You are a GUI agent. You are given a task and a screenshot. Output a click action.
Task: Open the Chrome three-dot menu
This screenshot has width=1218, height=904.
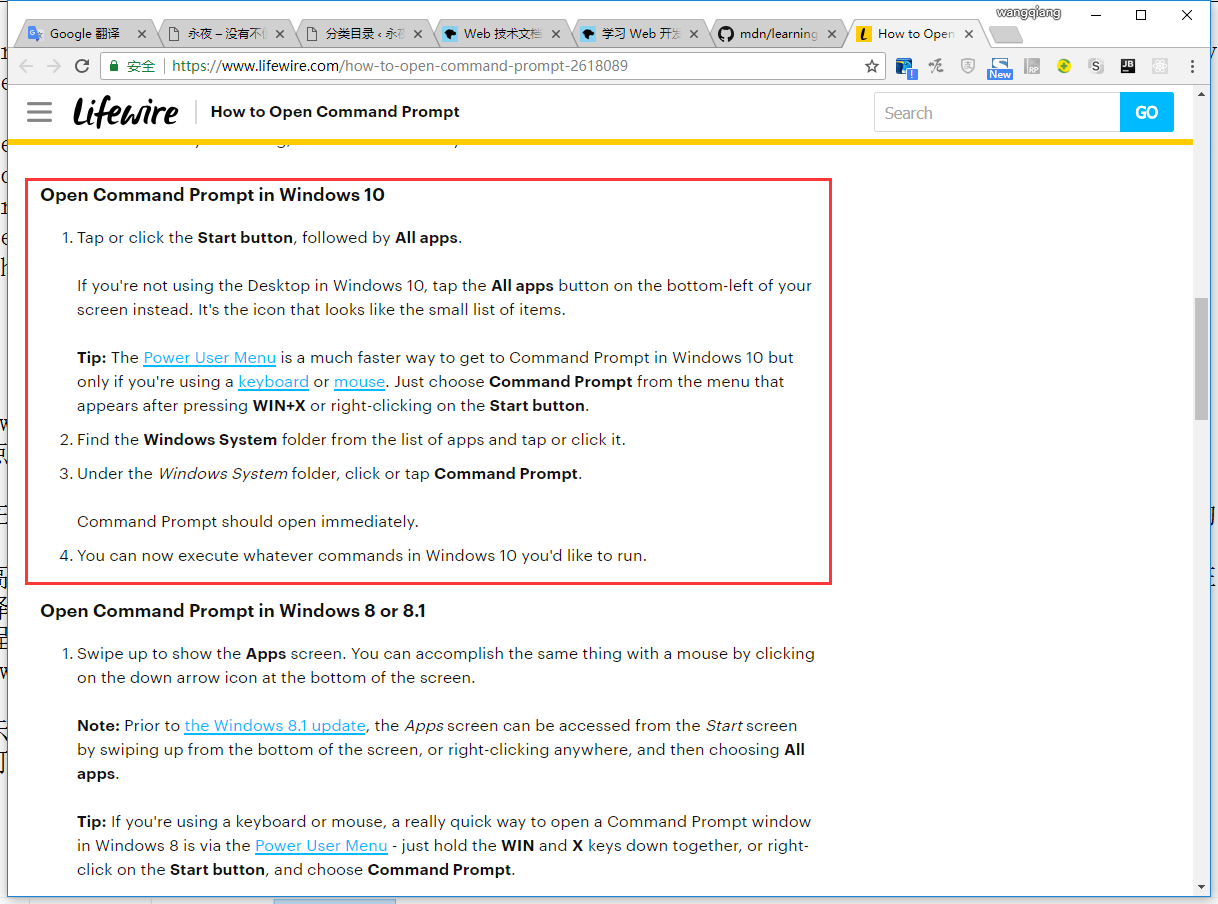(x=1192, y=66)
